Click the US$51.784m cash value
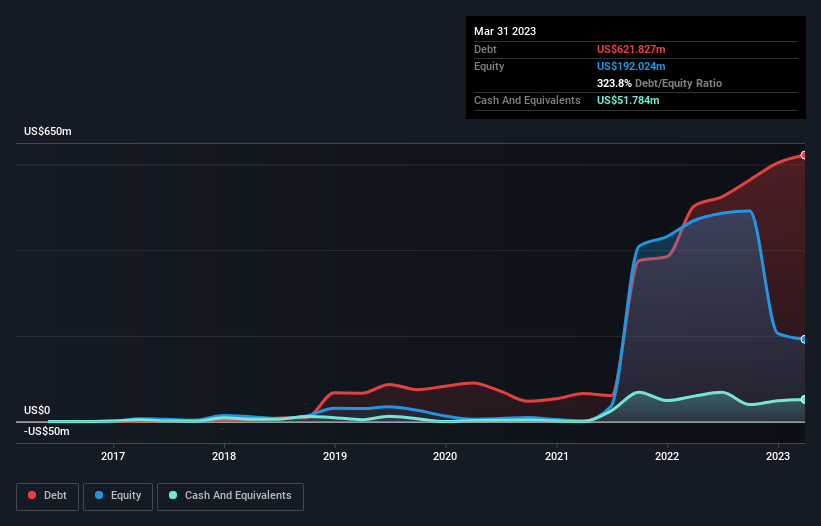 (x=628, y=100)
